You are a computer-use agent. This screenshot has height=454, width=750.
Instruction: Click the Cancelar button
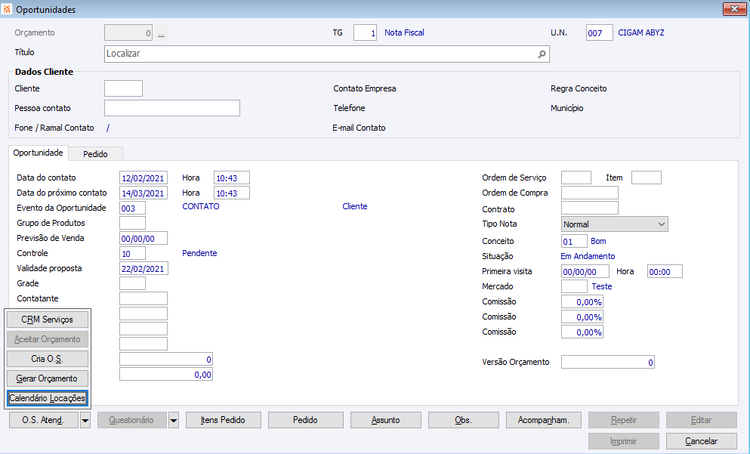pos(701,441)
